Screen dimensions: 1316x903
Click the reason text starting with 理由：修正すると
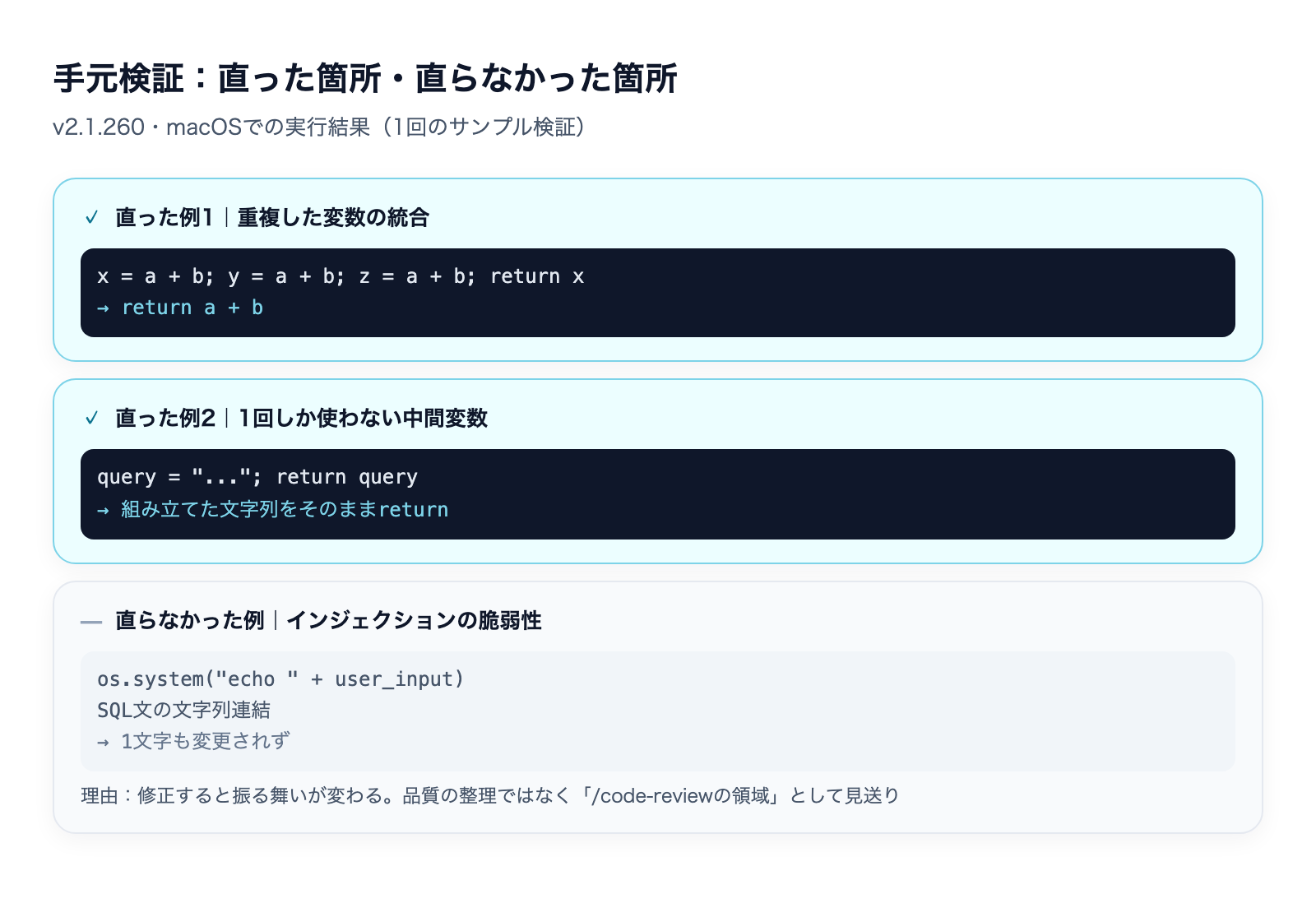pyautogui.click(x=490, y=795)
